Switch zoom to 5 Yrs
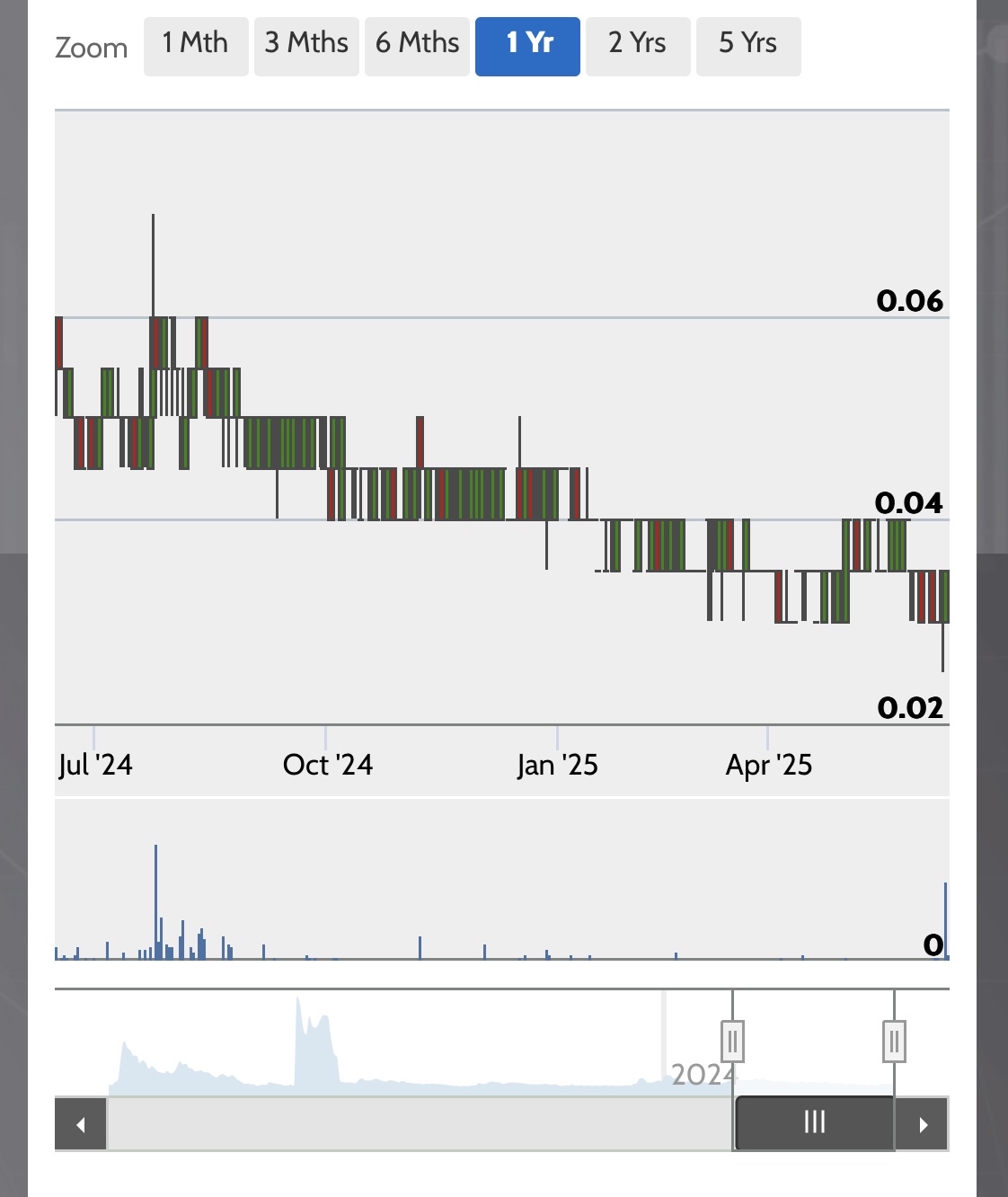 coord(748,47)
